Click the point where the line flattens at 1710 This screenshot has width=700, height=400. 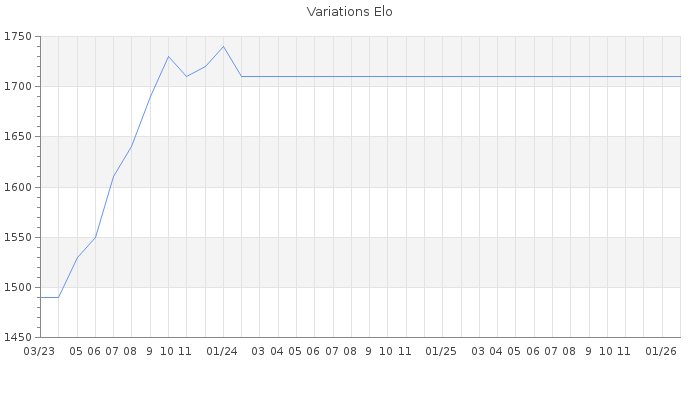click(x=241, y=76)
